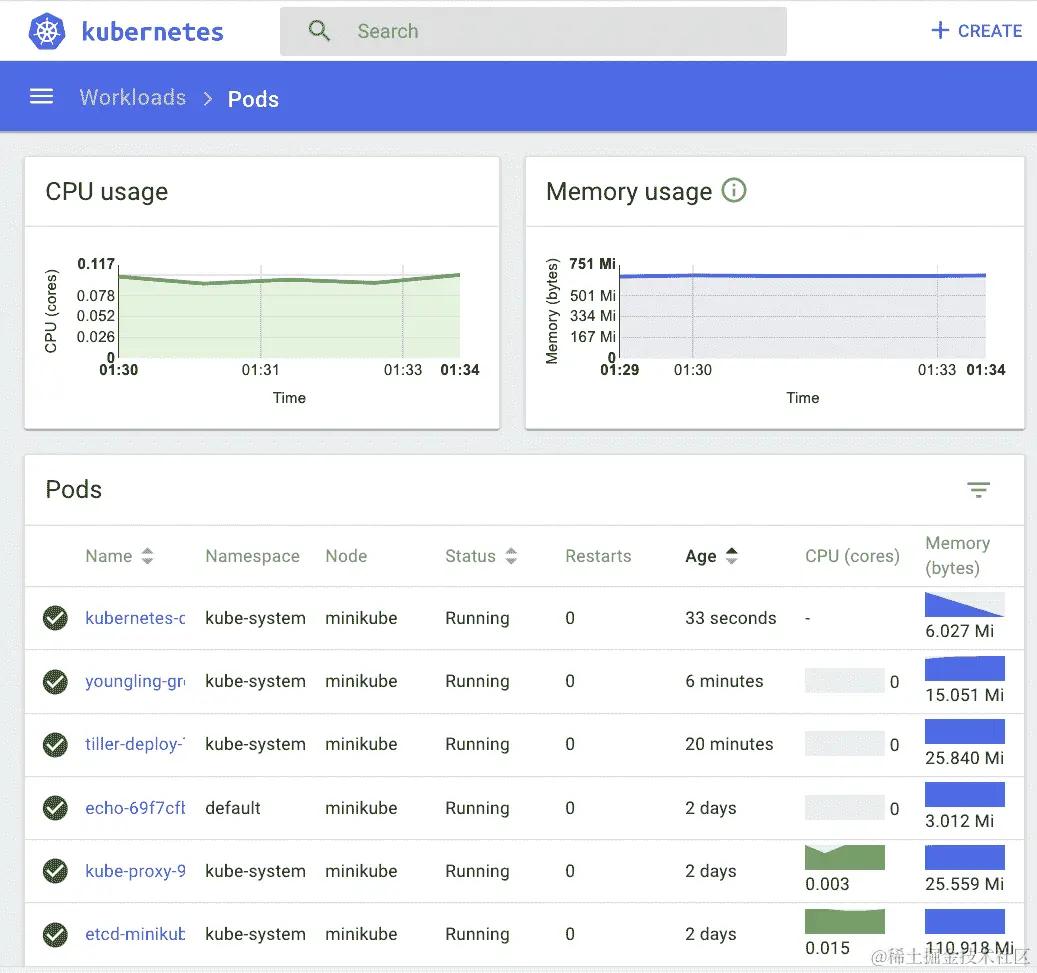Image resolution: width=1037 pixels, height=973 pixels.
Task: Open the echo-69f7cf pod link
Action: (x=135, y=808)
